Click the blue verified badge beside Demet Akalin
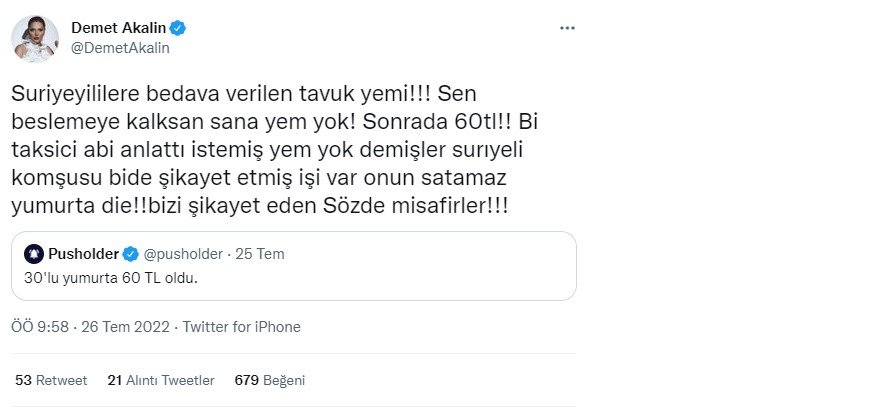880x410 pixels. (177, 26)
